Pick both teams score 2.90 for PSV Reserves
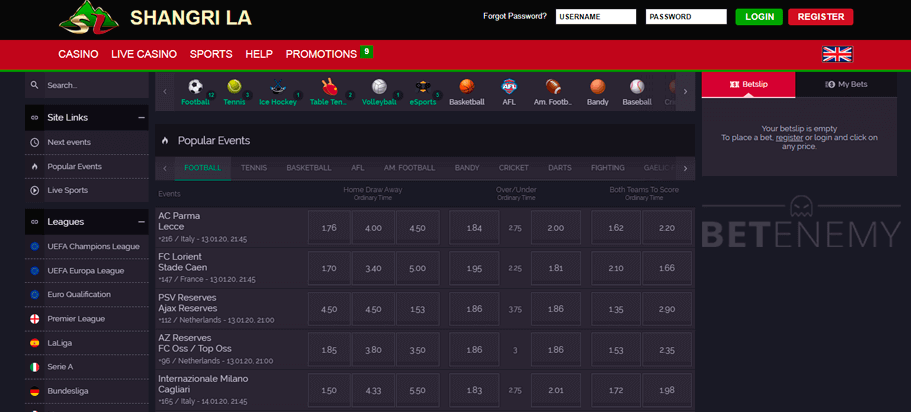 point(667,309)
